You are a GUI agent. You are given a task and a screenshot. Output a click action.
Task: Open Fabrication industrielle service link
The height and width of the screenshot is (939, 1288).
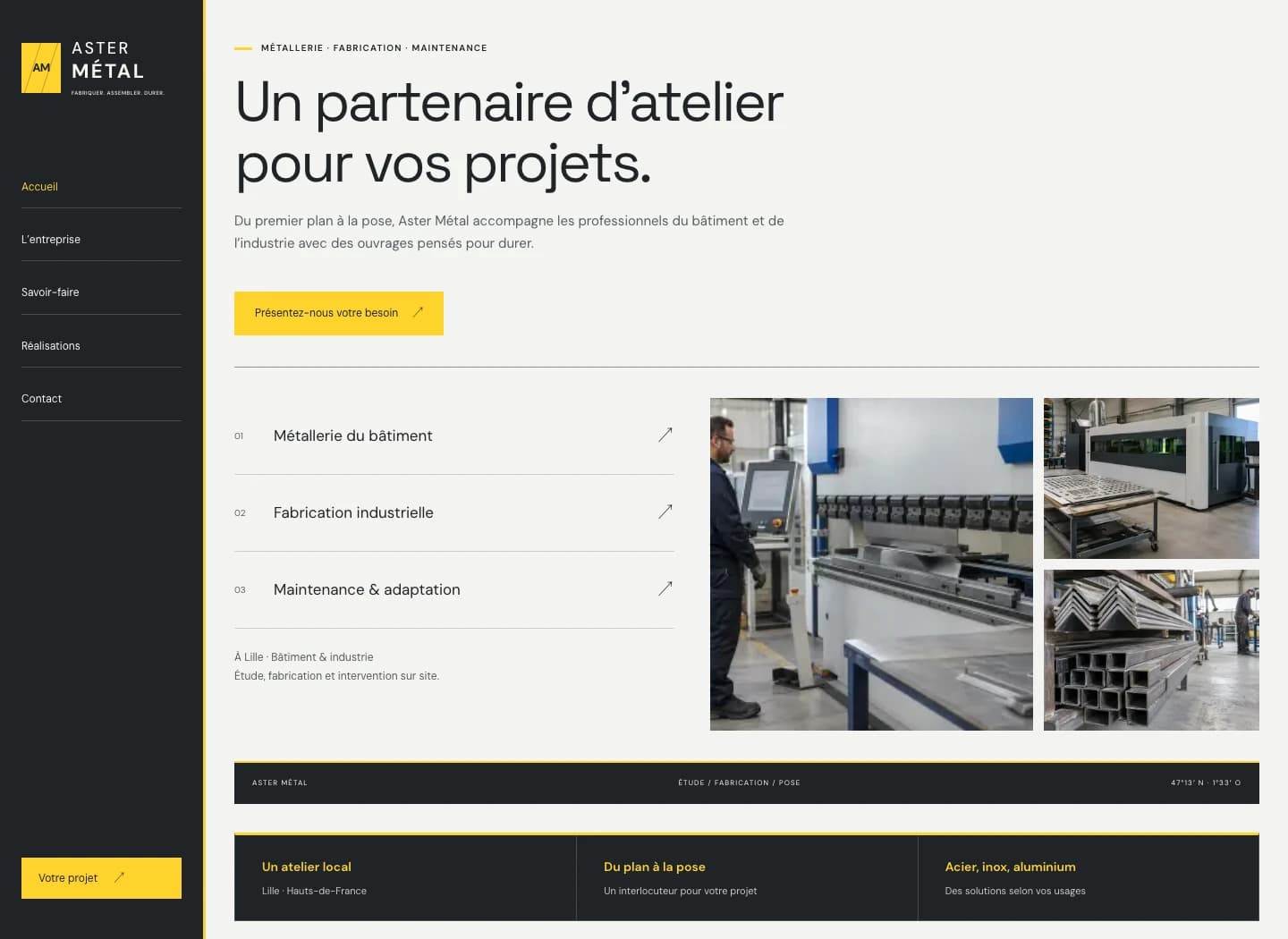[454, 512]
